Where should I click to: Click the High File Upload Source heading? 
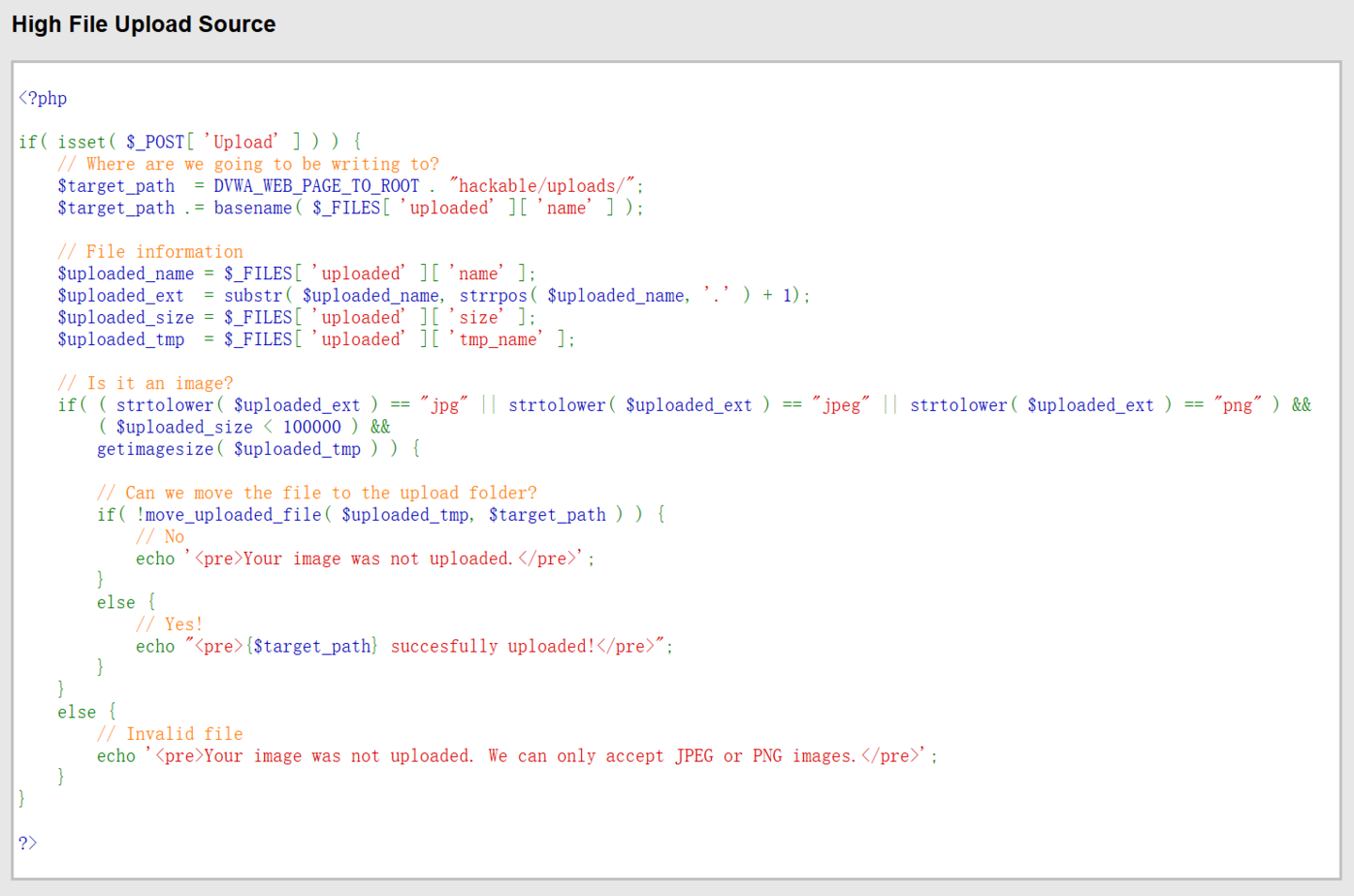[x=144, y=24]
